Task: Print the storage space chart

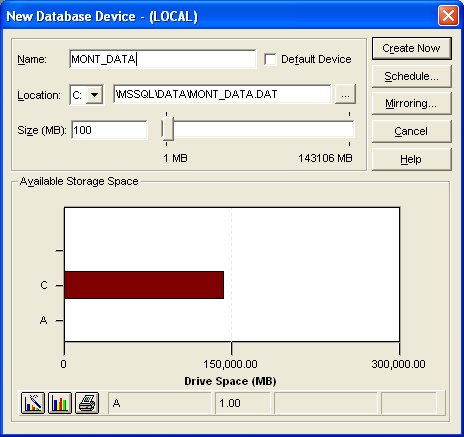Action: coord(87,403)
